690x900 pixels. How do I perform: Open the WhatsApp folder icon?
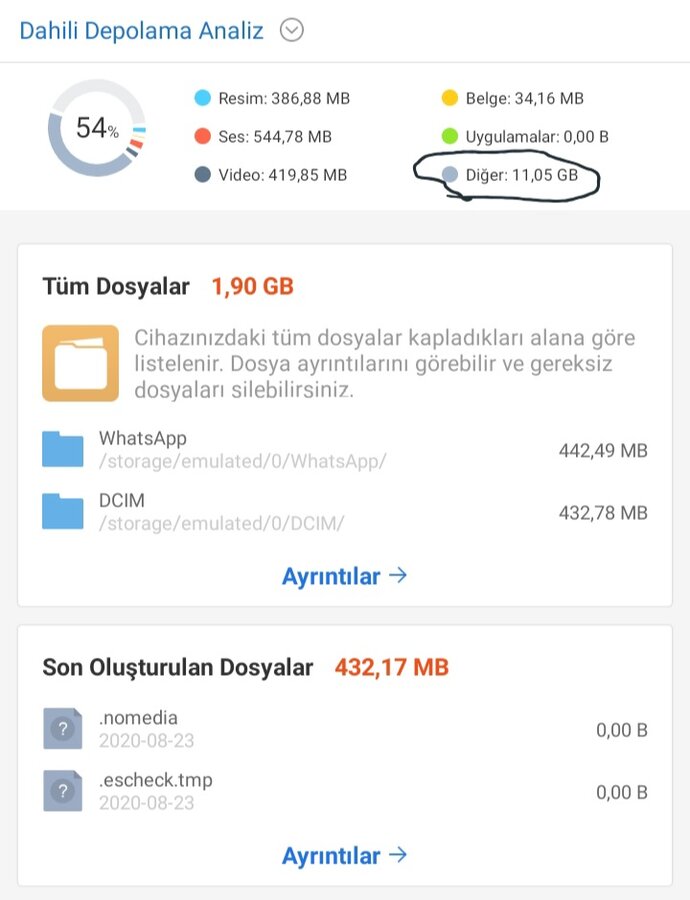point(63,450)
